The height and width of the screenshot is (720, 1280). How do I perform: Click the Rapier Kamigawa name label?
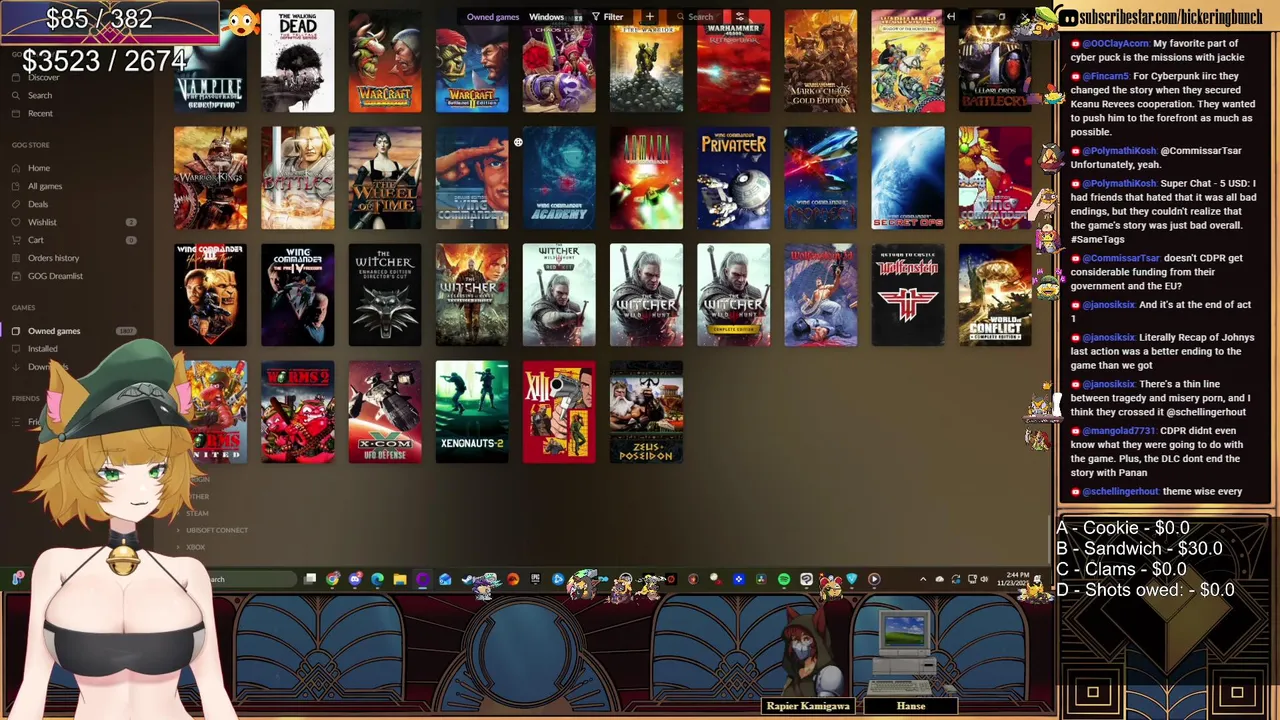tap(807, 706)
